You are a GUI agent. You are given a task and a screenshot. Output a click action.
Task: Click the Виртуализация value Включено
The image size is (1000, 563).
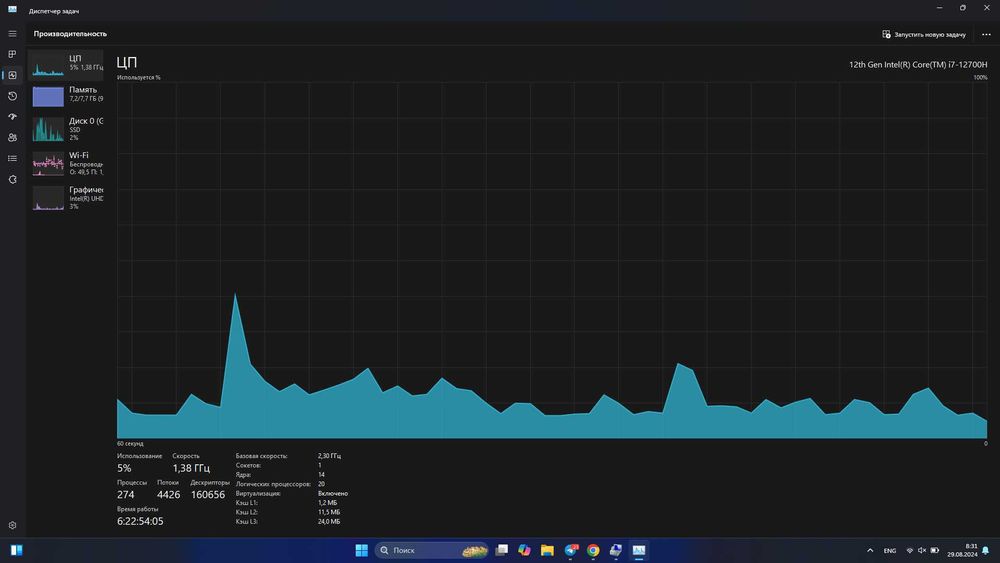pos(333,494)
